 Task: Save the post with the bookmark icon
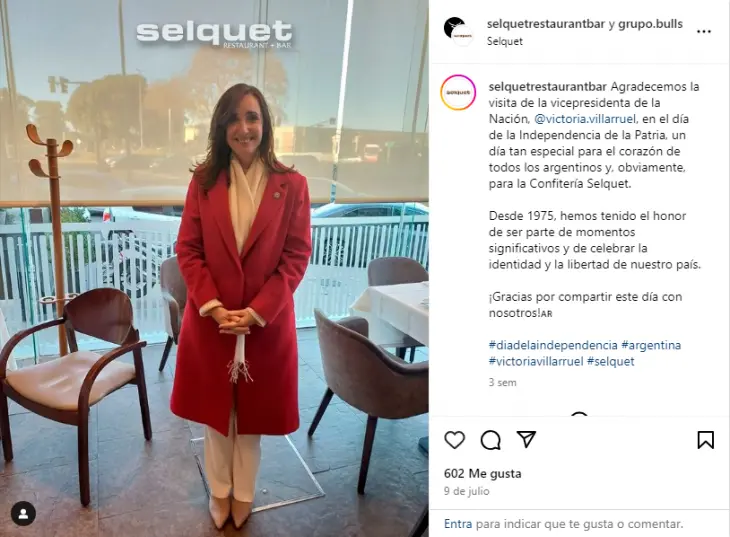tap(705, 440)
